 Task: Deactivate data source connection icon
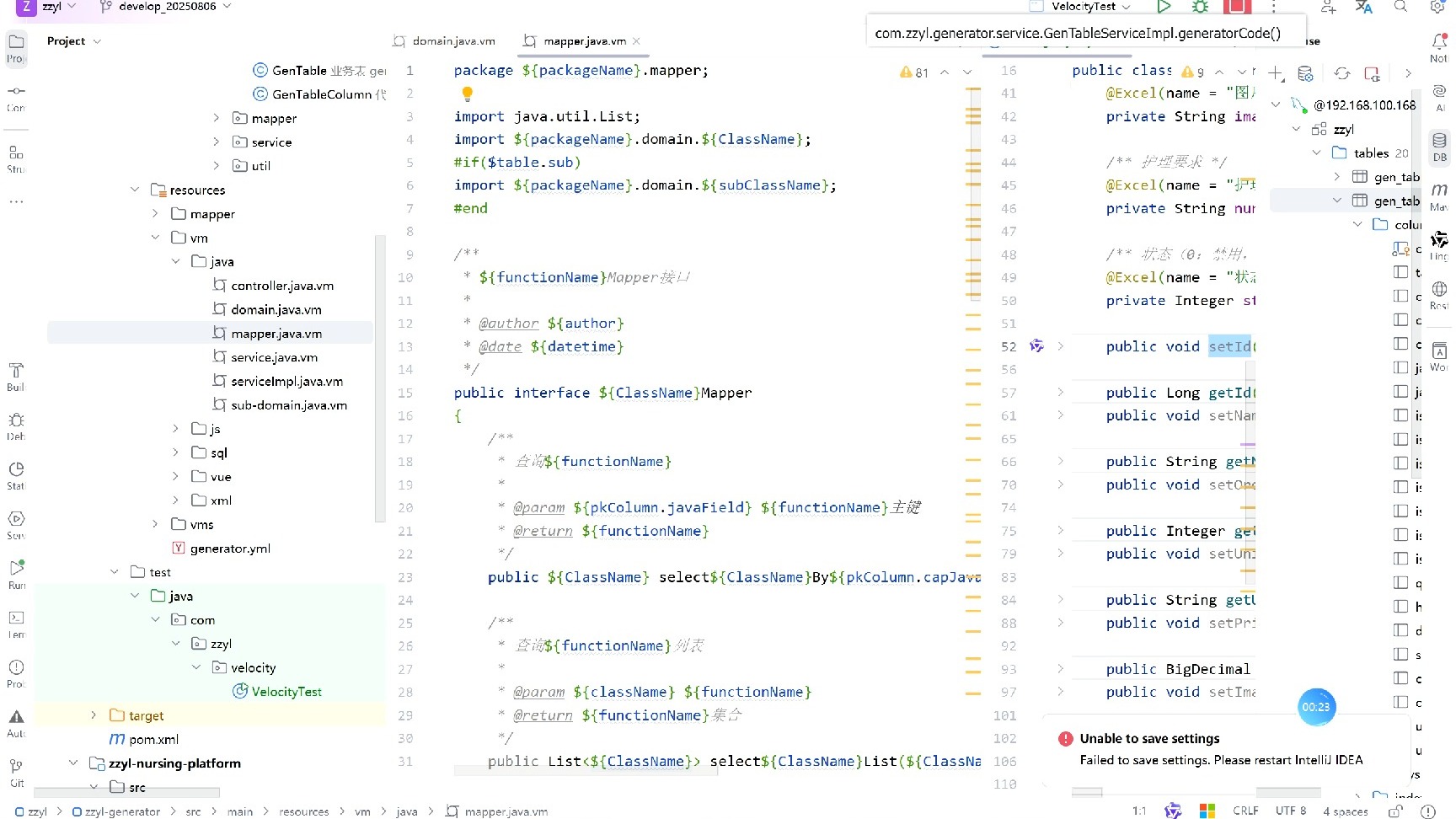click(1372, 74)
